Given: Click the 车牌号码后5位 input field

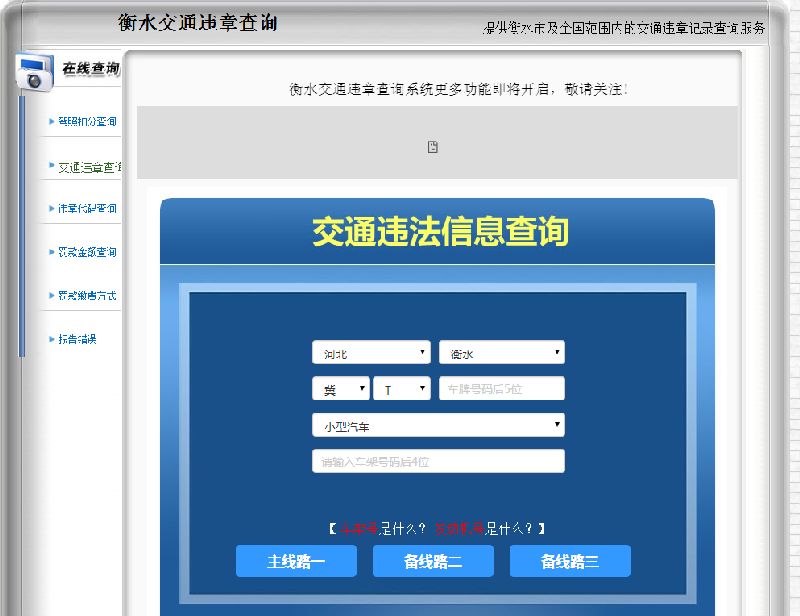Looking at the screenshot, I should [x=502, y=388].
